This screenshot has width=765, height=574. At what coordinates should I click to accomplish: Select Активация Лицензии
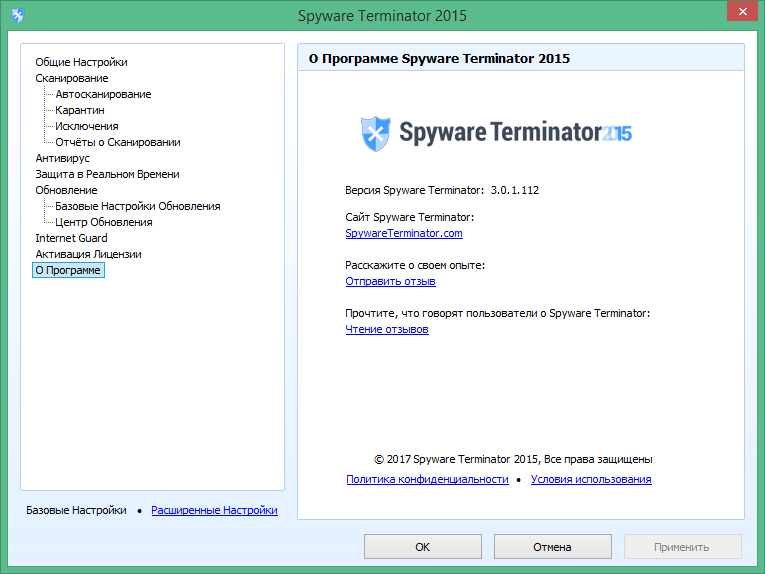[x=88, y=254]
